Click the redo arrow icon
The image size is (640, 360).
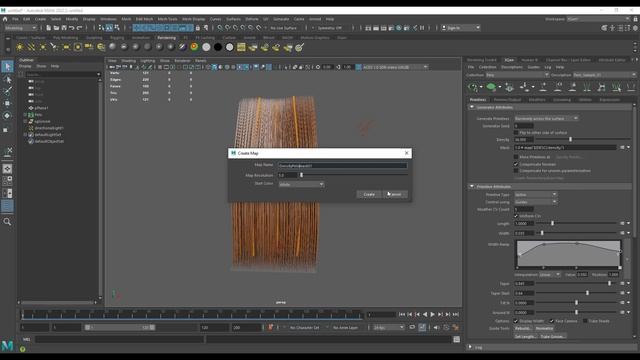tap(80, 28)
